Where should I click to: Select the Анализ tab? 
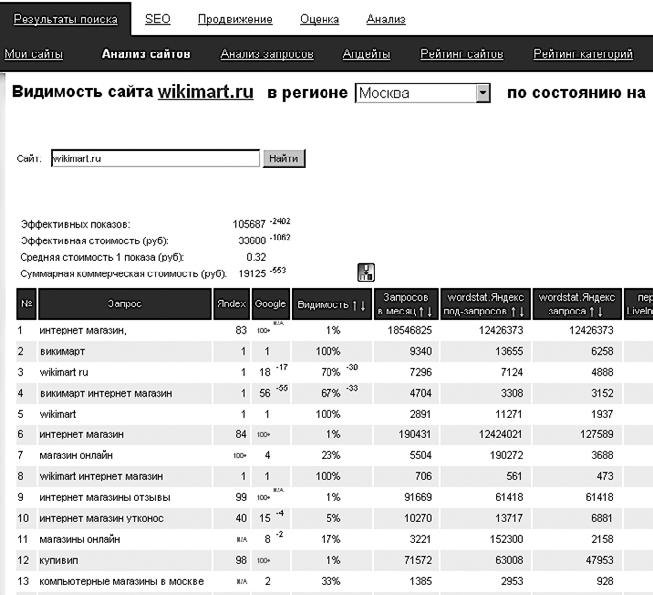pos(386,19)
